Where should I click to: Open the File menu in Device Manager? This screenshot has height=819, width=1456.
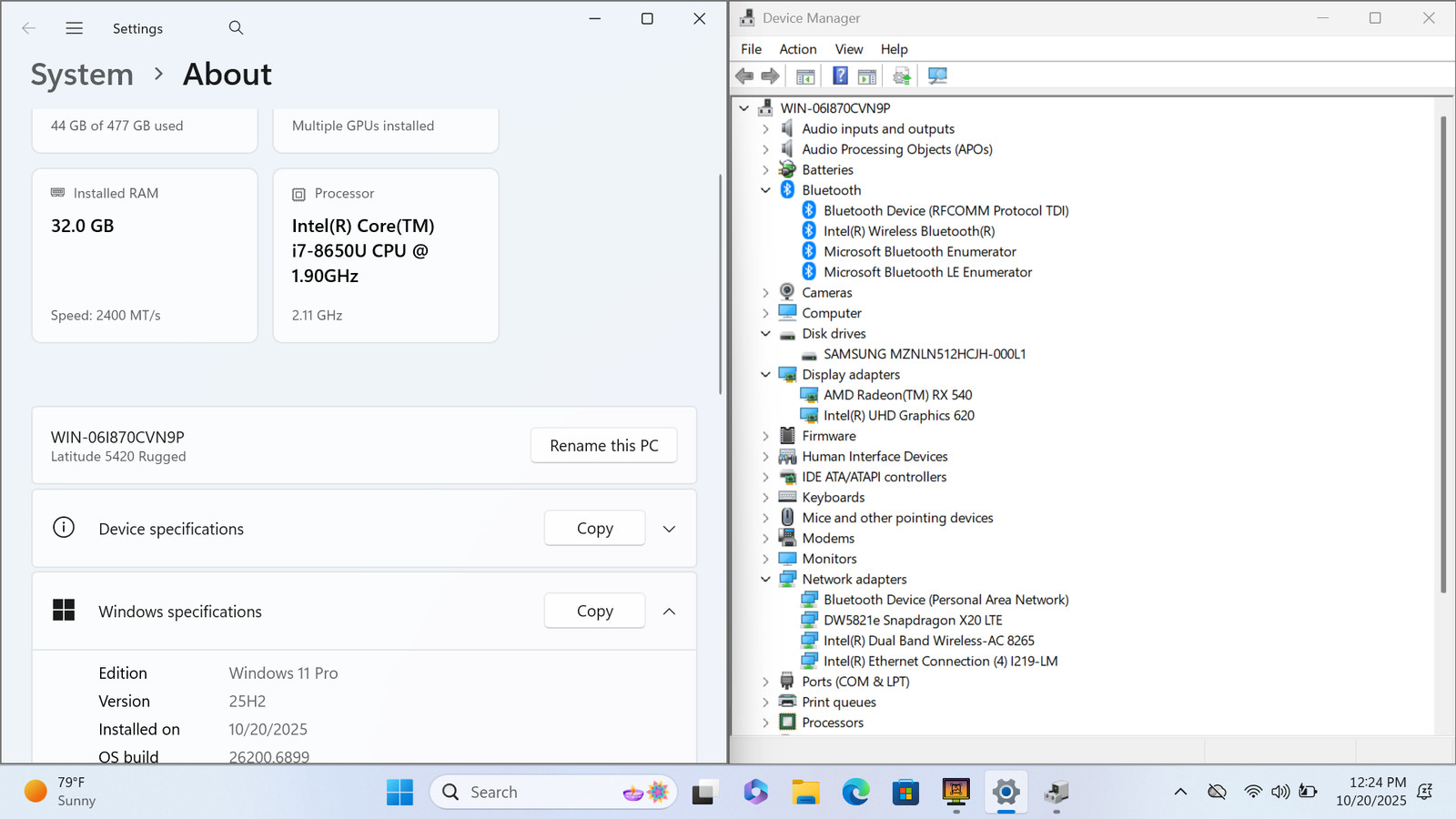[x=752, y=49]
